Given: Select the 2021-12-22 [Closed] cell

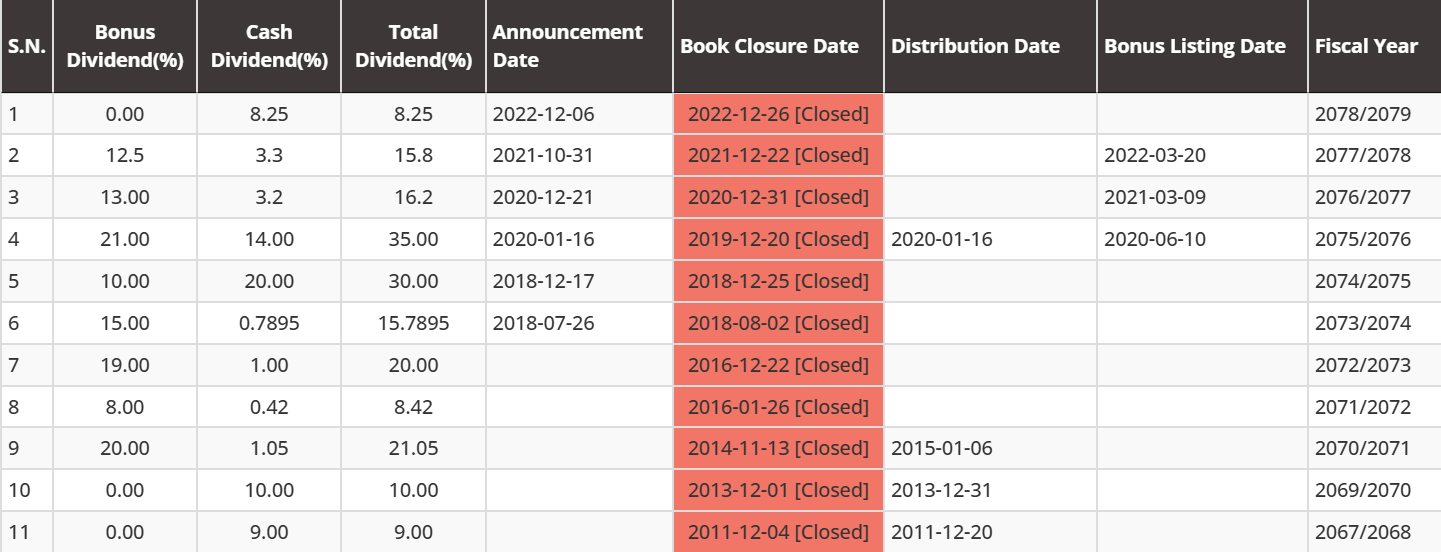Looking at the screenshot, I should coord(778,155).
